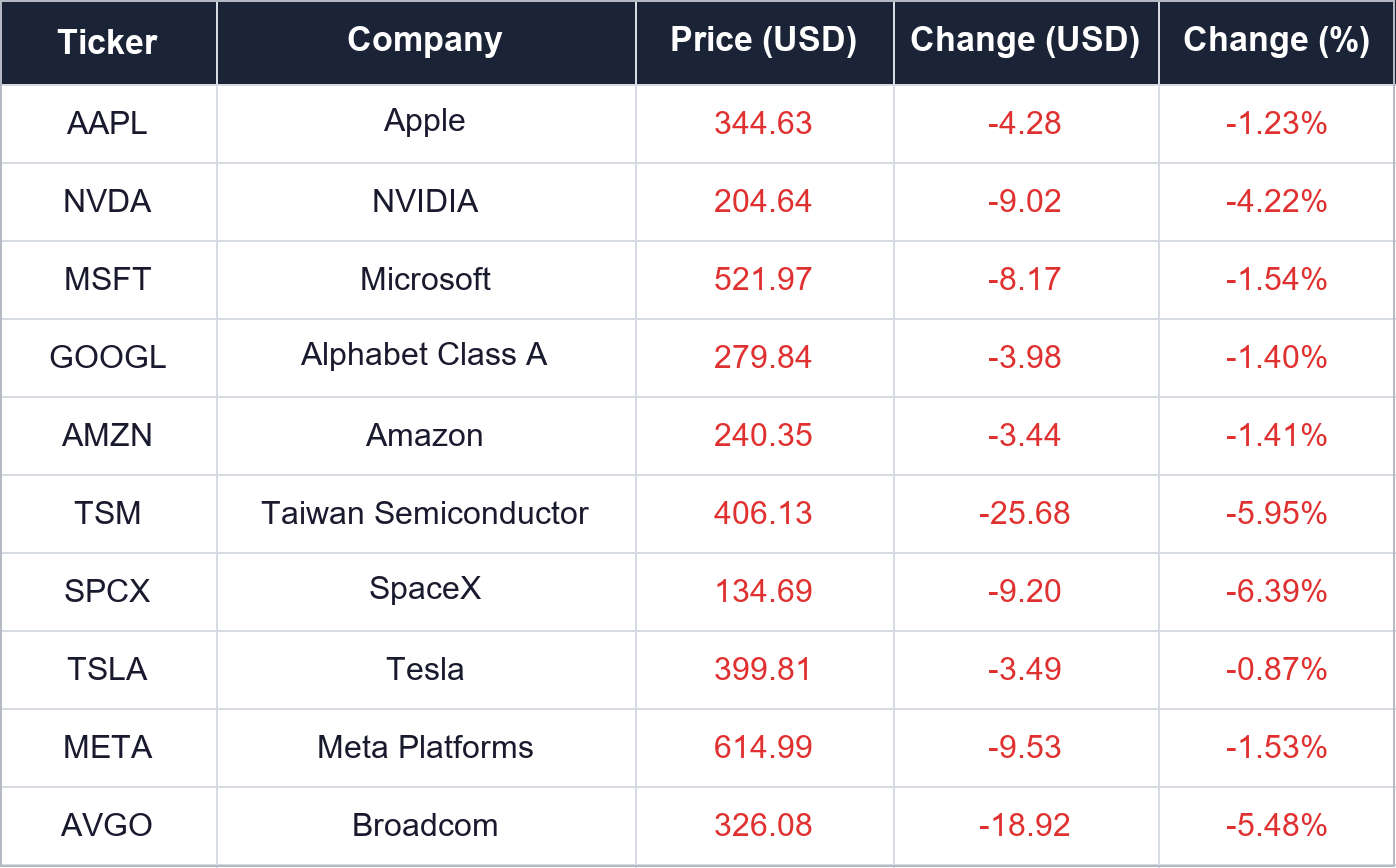Viewport: 1396px width, 868px height.
Task: Open the NVDA ticker symbol
Action: tap(108, 201)
